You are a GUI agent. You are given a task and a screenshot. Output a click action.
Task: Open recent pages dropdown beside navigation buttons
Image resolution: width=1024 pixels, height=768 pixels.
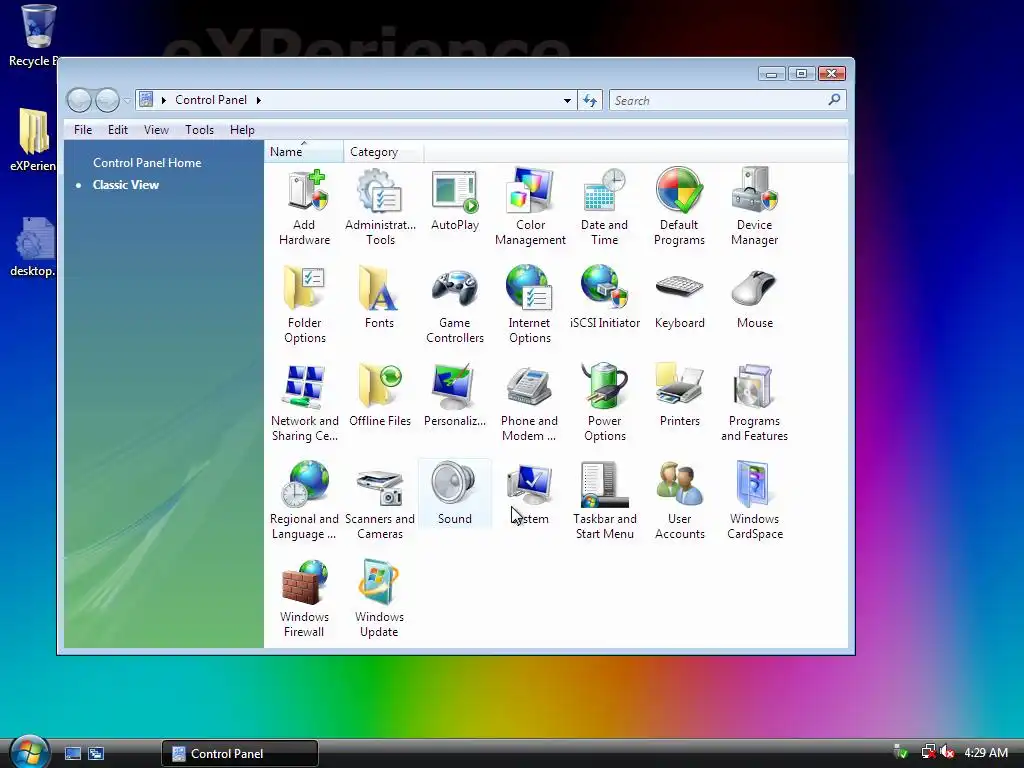click(x=127, y=101)
